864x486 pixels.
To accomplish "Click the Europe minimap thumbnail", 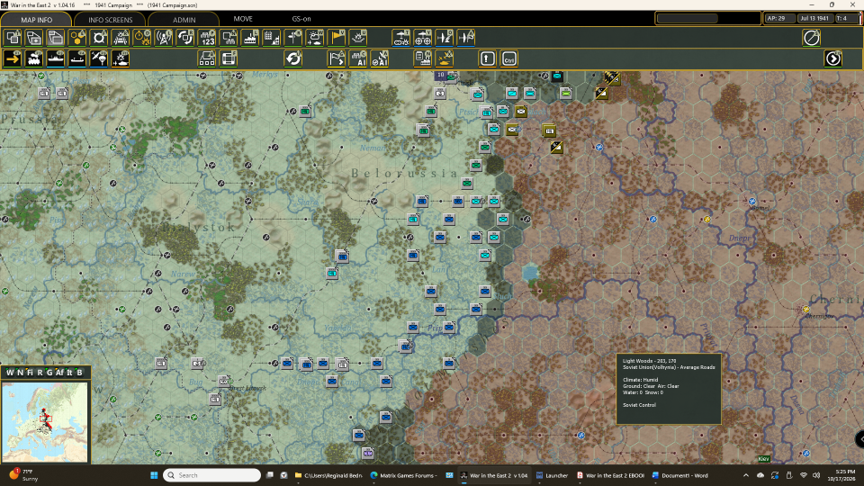I will point(45,422).
